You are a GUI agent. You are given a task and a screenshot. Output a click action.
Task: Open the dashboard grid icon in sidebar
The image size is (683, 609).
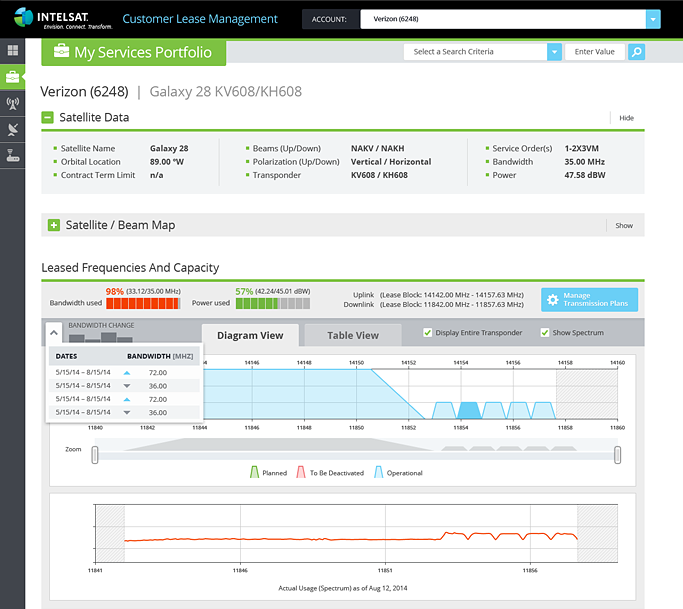coord(13,51)
